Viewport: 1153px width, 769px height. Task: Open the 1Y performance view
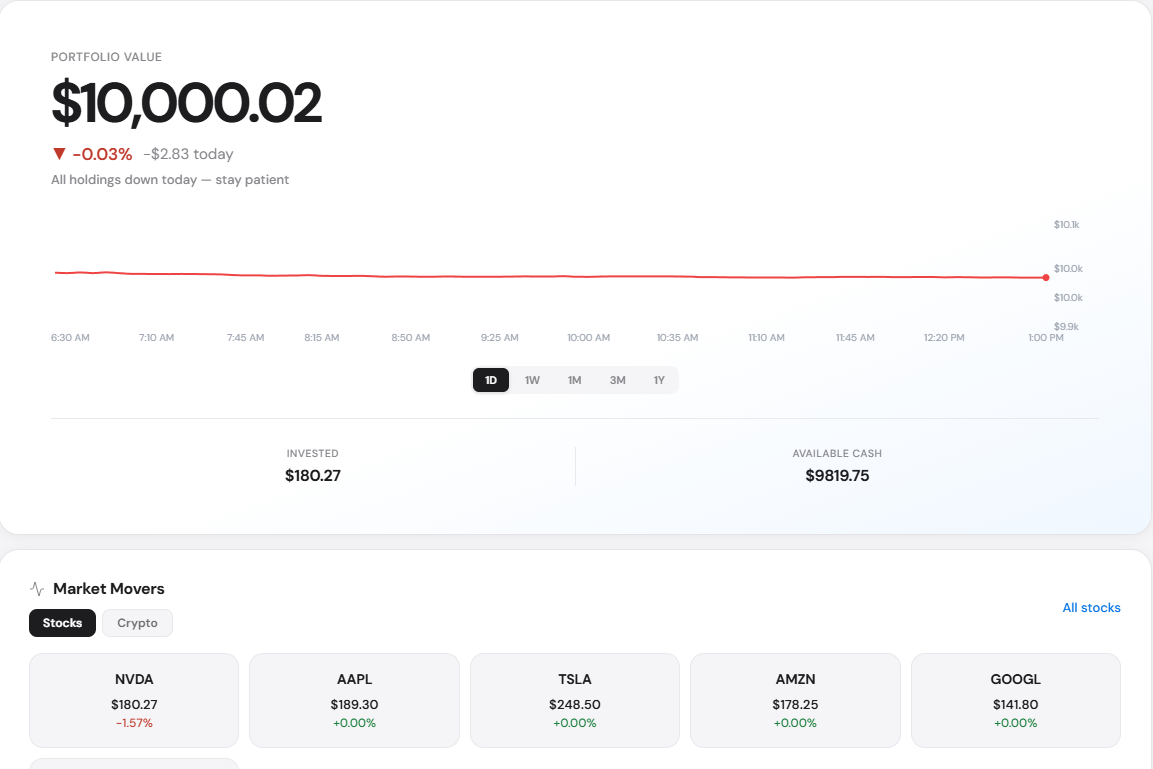pos(659,380)
